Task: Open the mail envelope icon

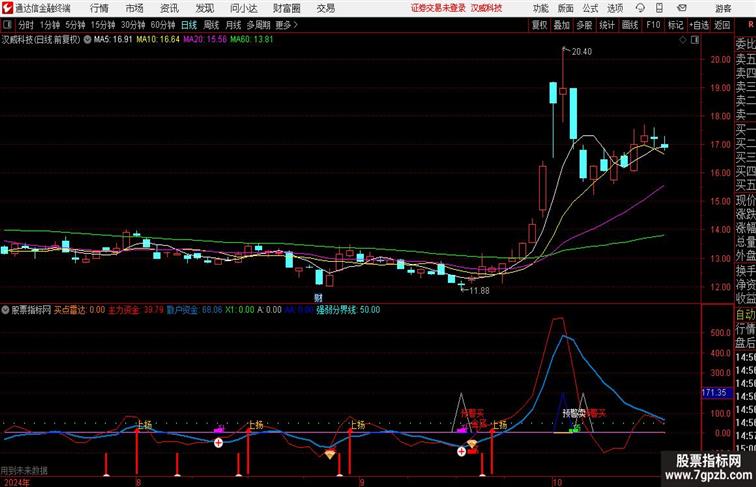Action: 682,8
